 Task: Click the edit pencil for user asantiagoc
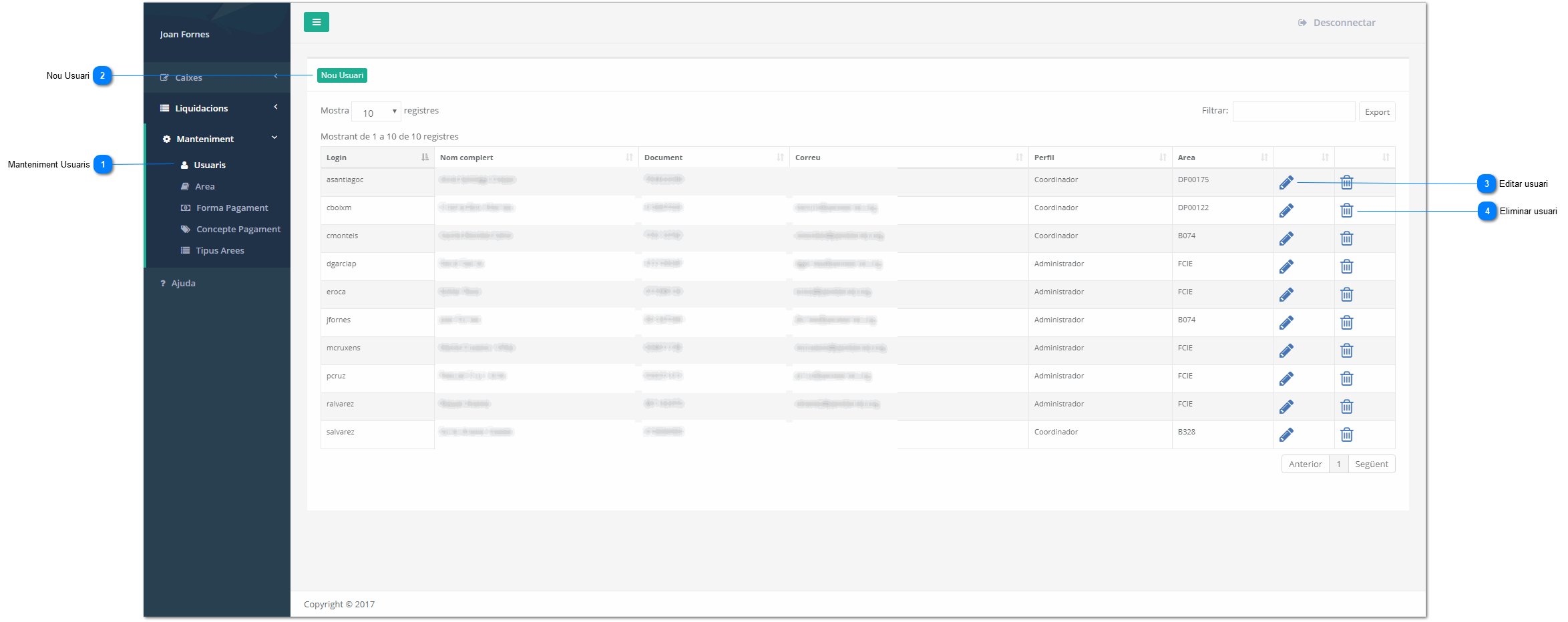(x=1286, y=183)
